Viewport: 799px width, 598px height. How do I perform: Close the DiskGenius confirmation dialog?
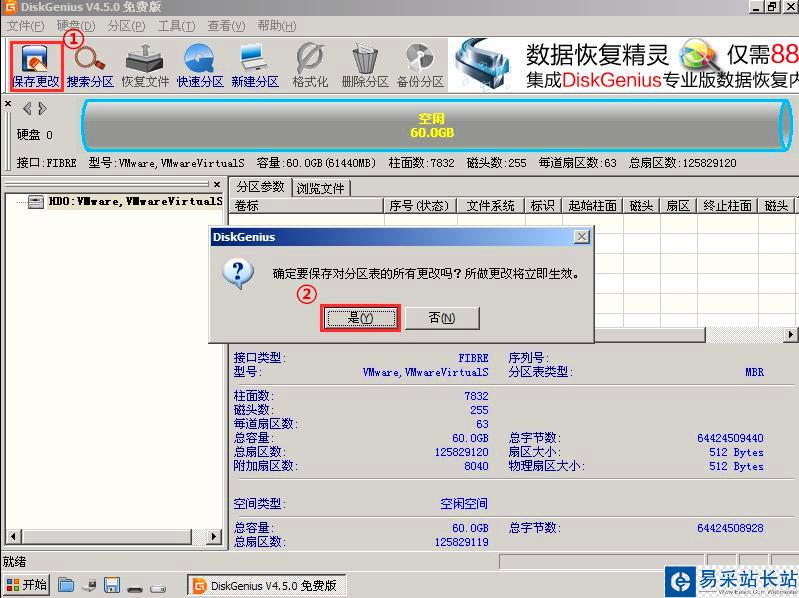582,236
